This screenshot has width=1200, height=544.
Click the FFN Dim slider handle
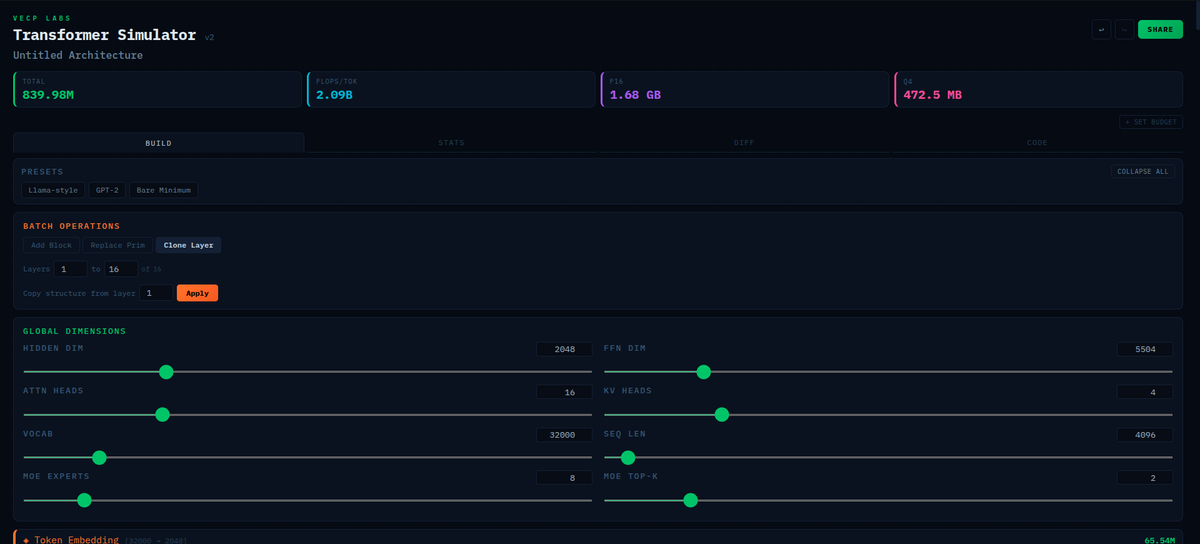point(703,372)
